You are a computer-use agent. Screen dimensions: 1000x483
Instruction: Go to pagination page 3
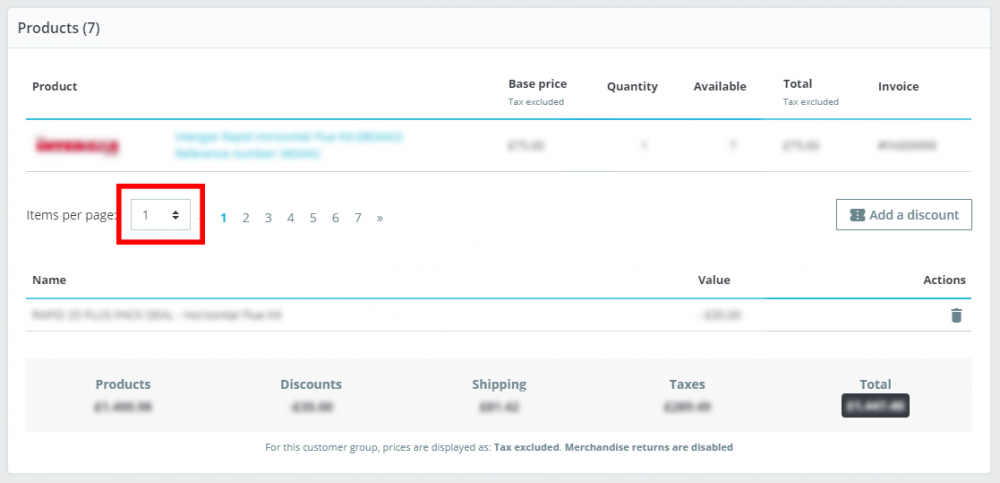pyautogui.click(x=268, y=217)
